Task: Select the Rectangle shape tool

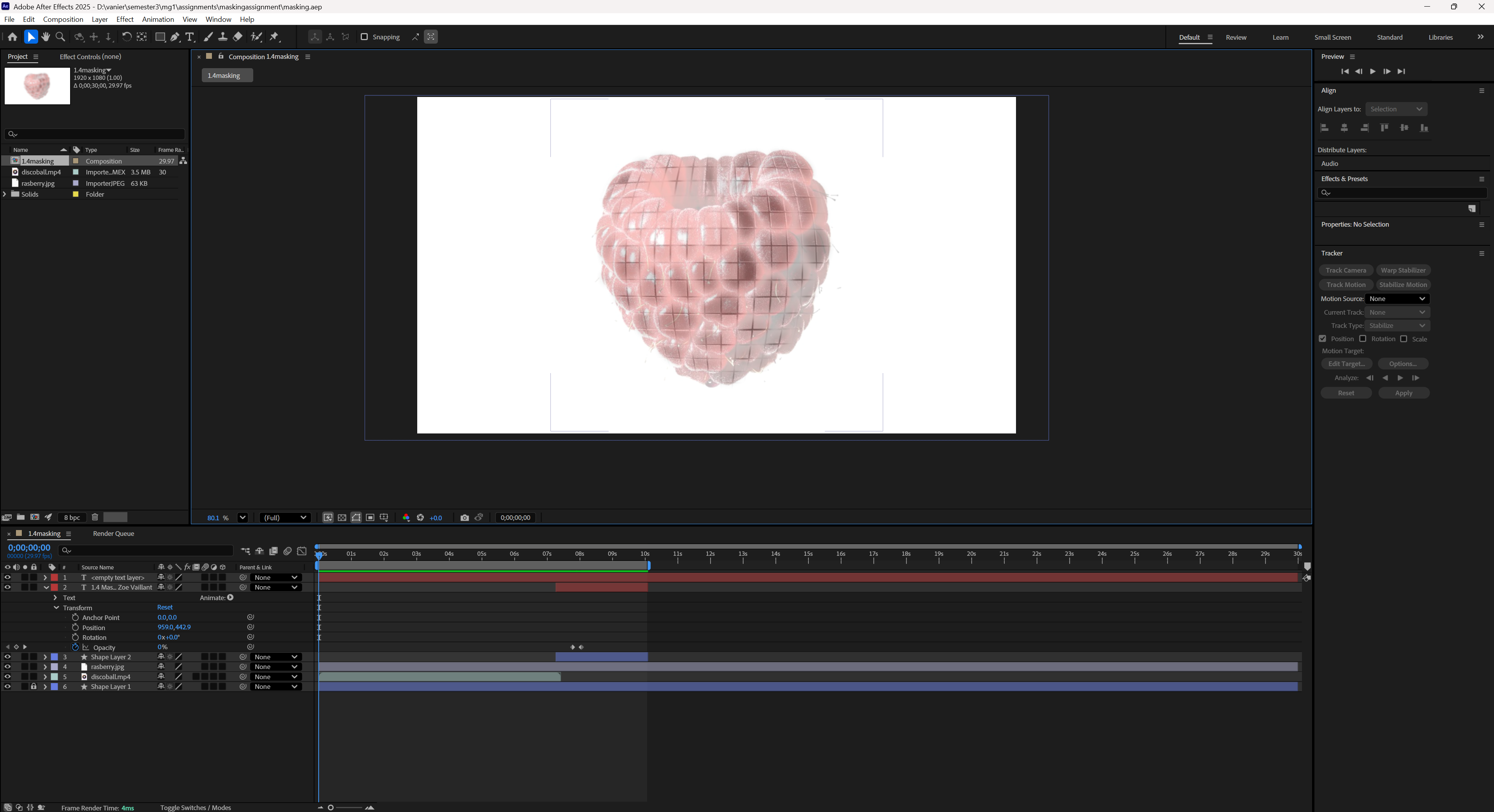Action: tap(160, 37)
